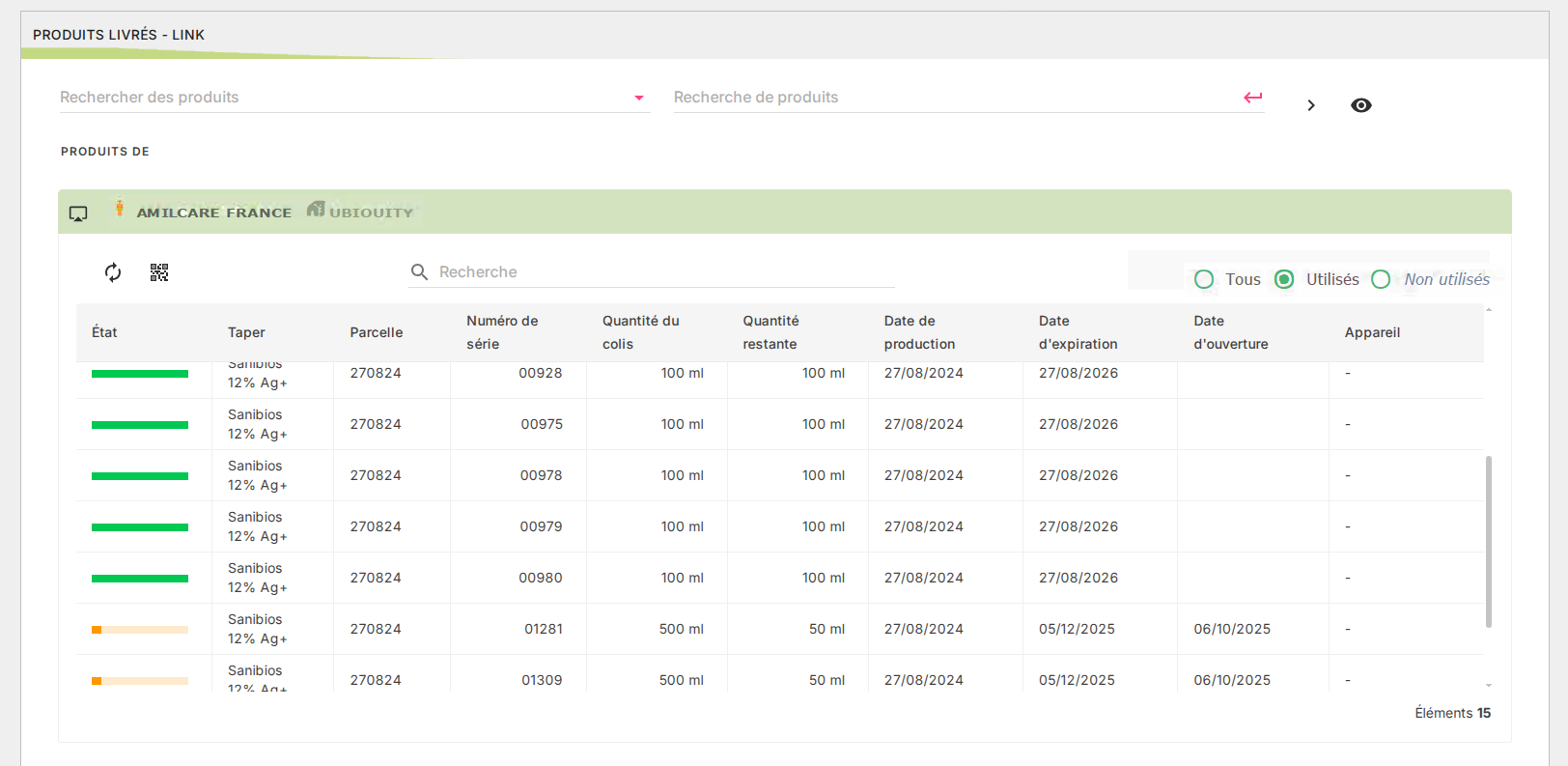Click the Ubiquity building icon
The image size is (1568, 766).
316,210
